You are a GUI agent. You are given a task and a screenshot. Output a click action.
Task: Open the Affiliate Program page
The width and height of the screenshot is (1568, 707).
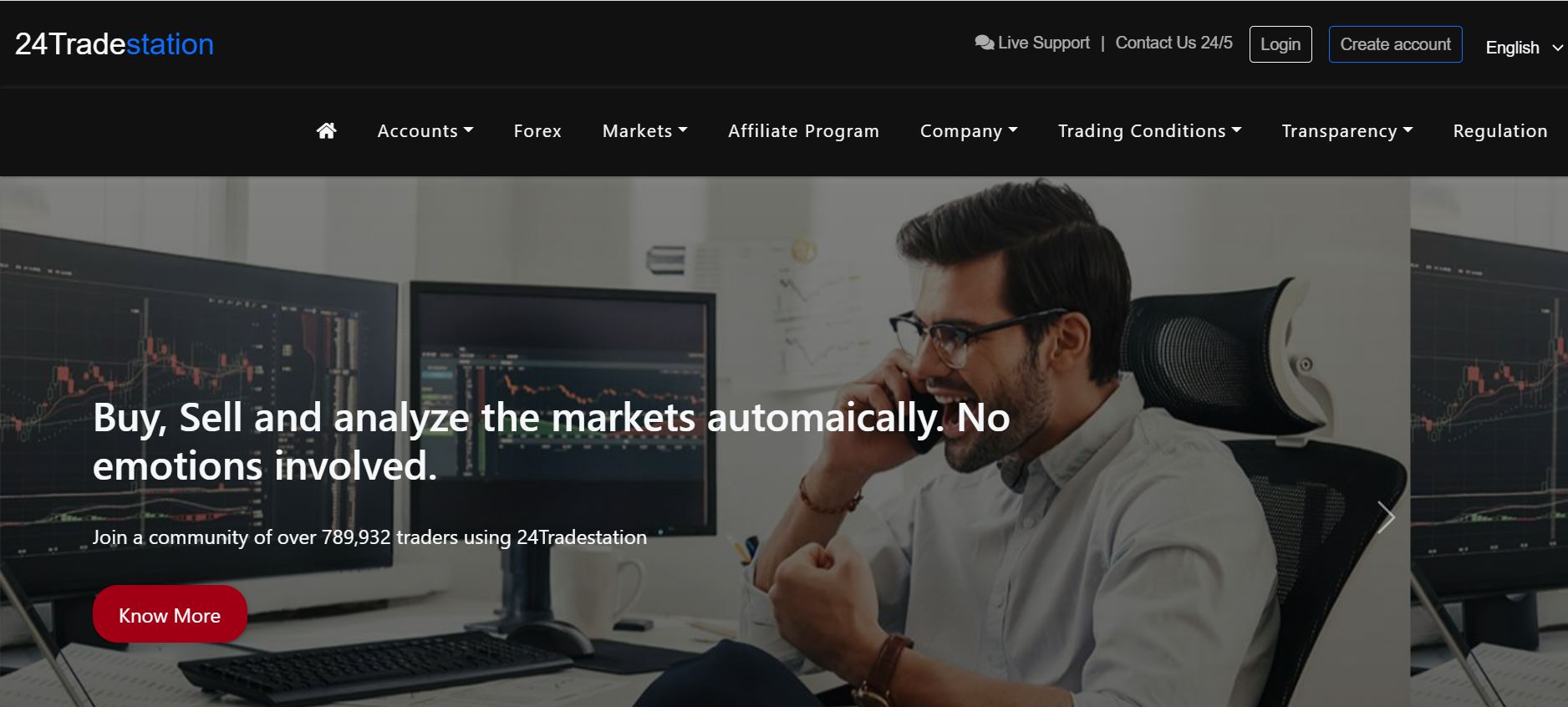point(803,131)
